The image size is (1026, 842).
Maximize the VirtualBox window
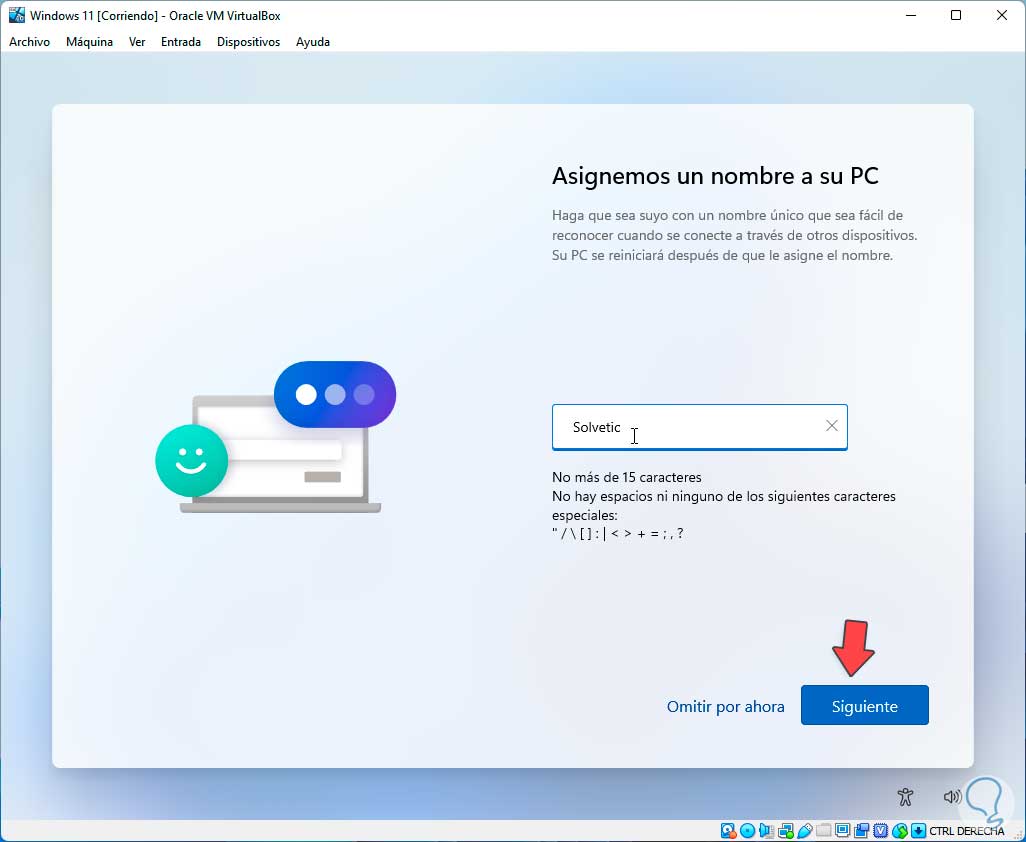955,15
